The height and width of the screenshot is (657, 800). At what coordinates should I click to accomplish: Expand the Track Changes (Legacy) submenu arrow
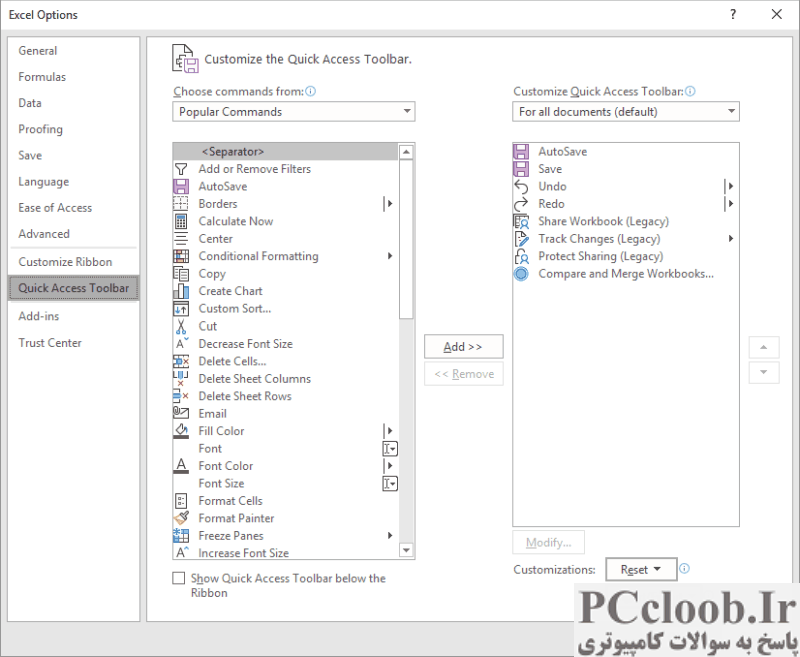coord(731,239)
